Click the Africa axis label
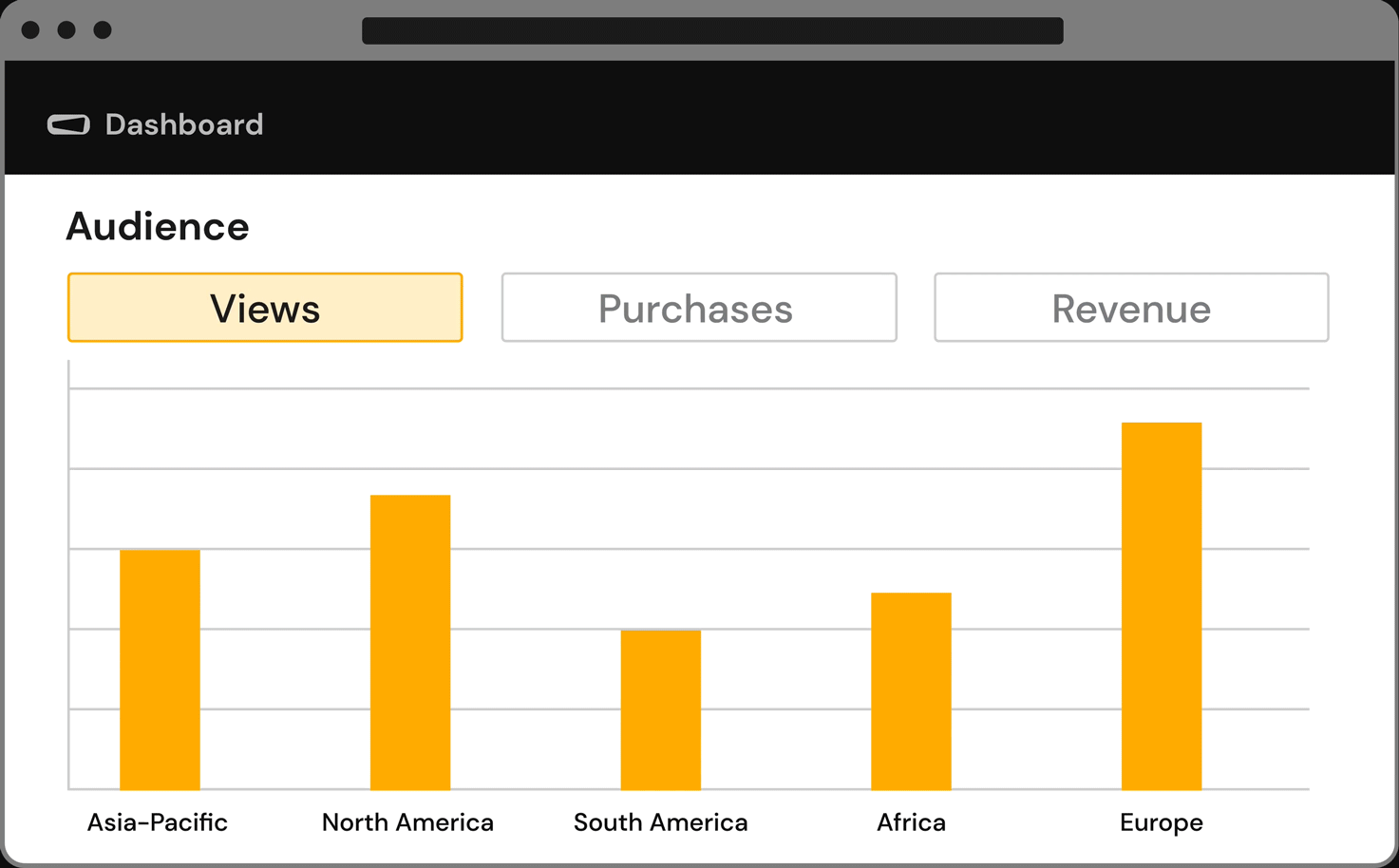The image size is (1399, 868). pos(911,822)
